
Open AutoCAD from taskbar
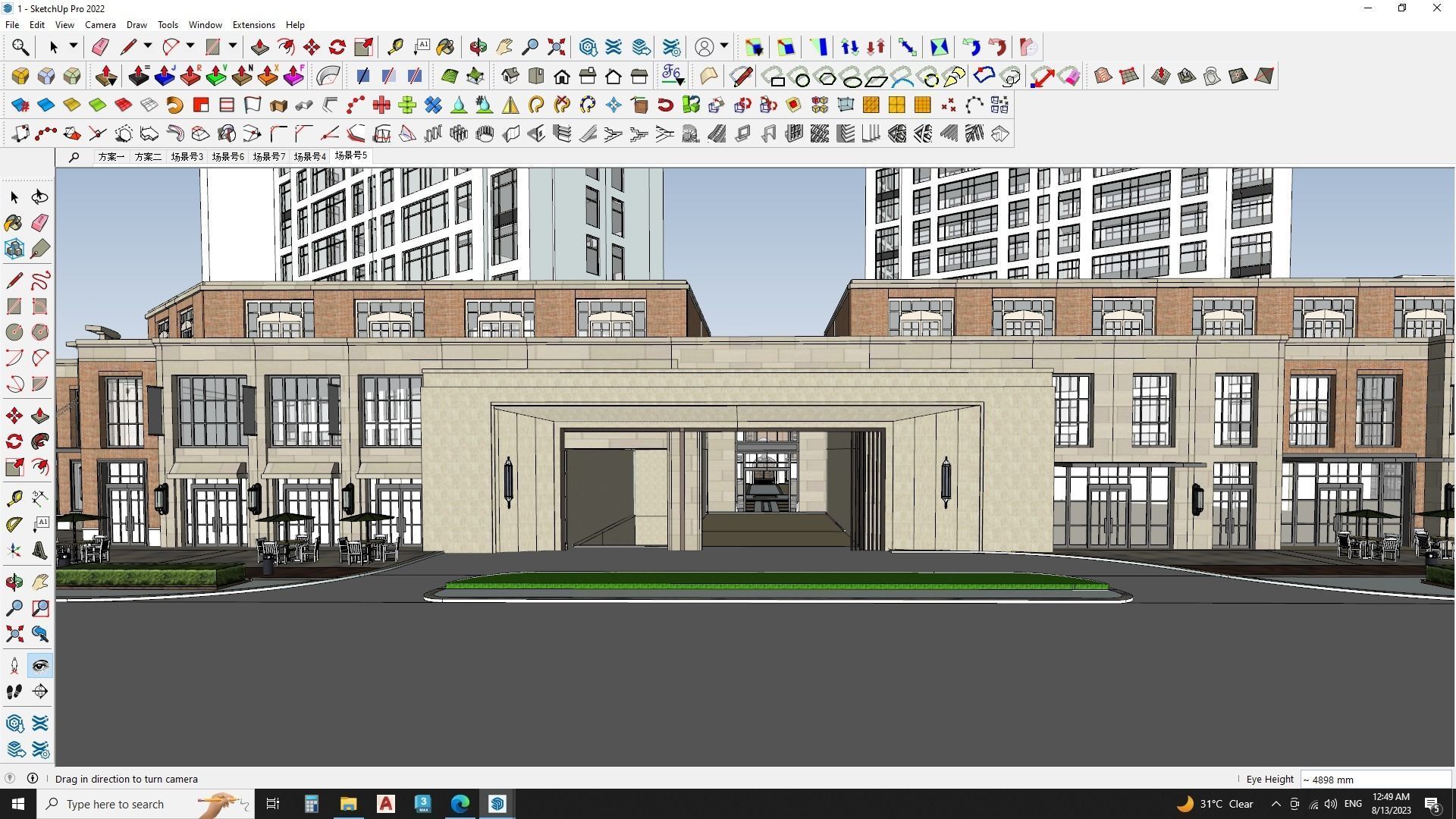click(386, 804)
